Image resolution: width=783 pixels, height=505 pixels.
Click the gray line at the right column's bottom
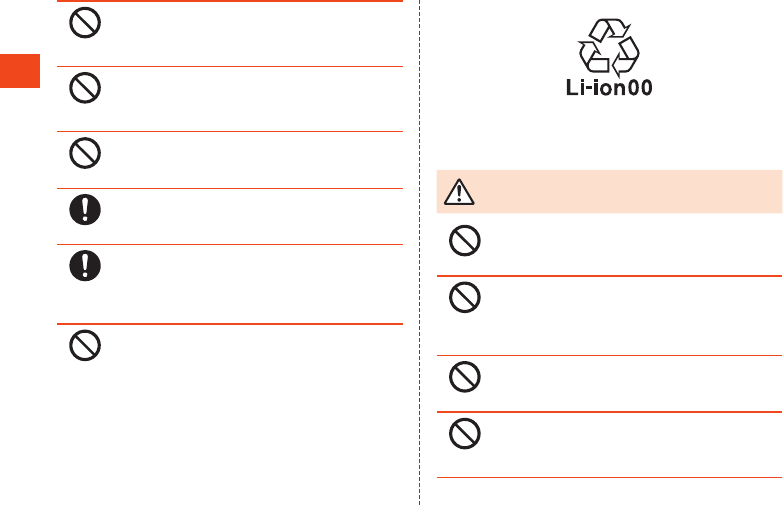pyautogui.click(x=609, y=477)
